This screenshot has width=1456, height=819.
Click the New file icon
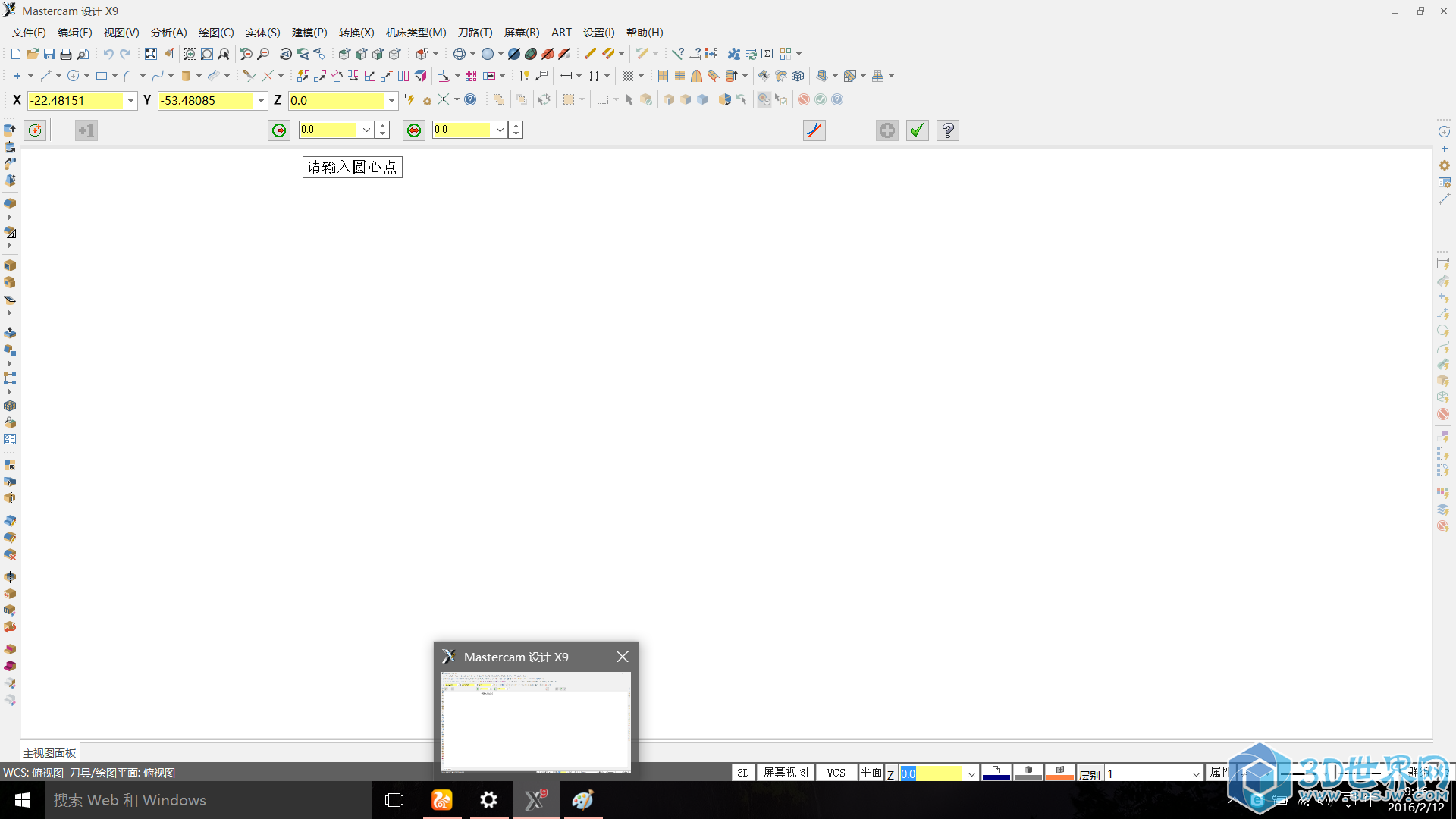click(15, 54)
